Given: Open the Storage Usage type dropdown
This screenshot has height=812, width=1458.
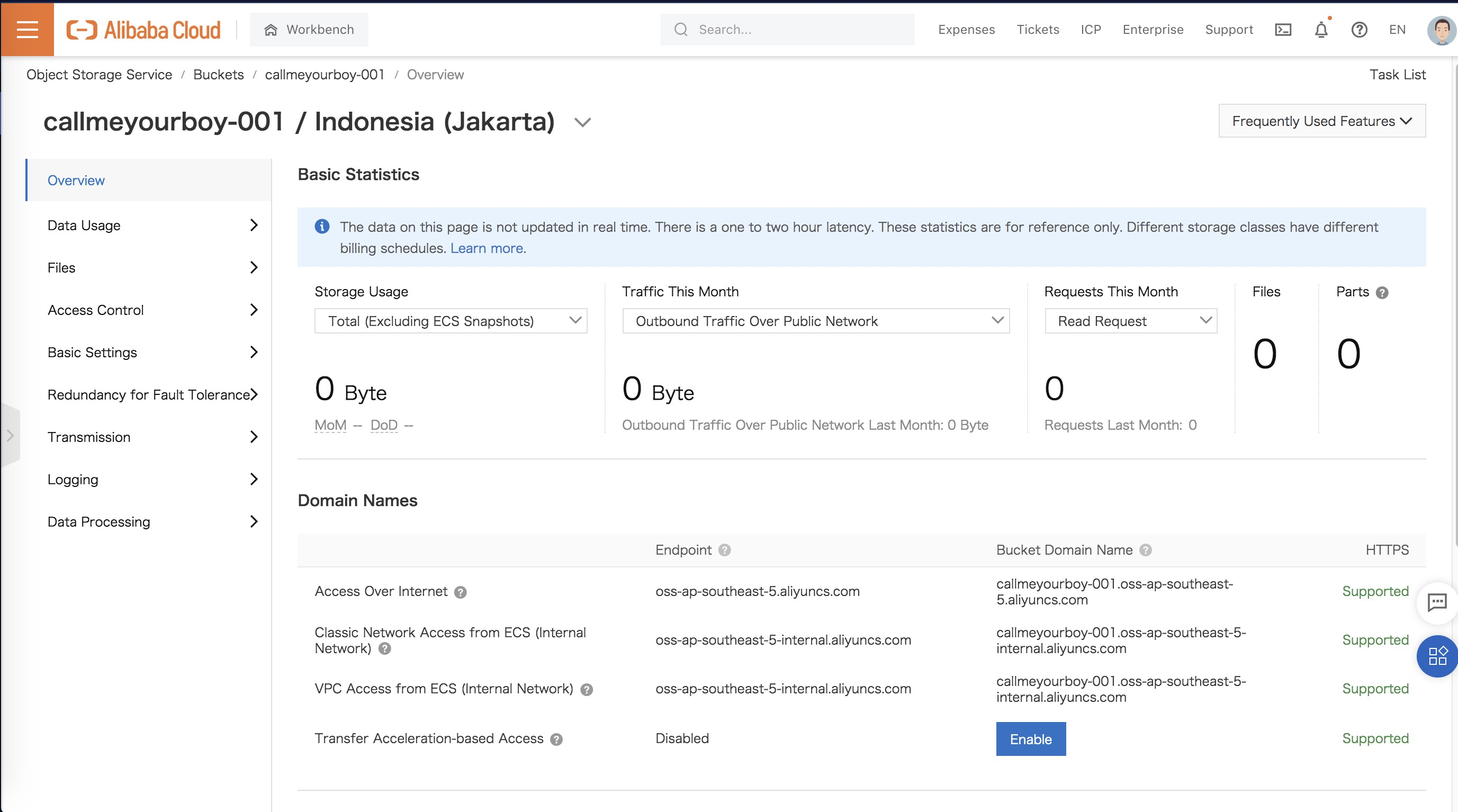Looking at the screenshot, I should (x=451, y=321).
